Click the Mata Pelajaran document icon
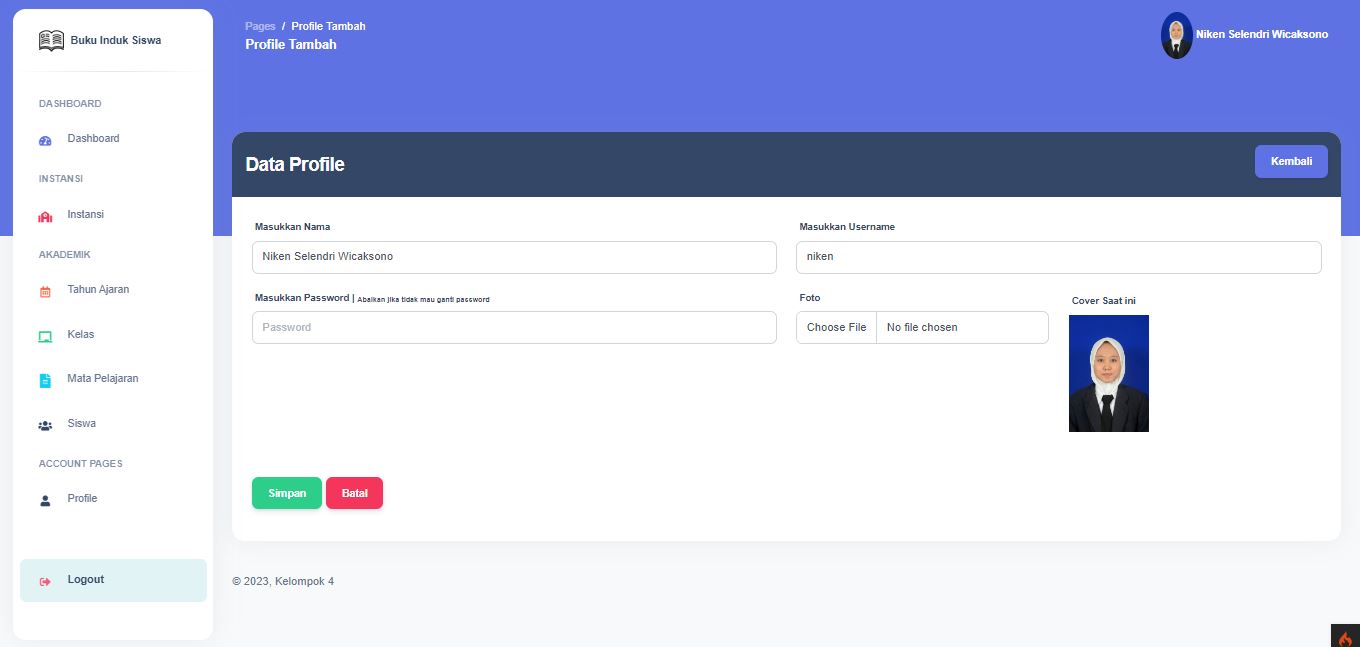Image resolution: width=1360 pixels, height=647 pixels. (x=45, y=381)
